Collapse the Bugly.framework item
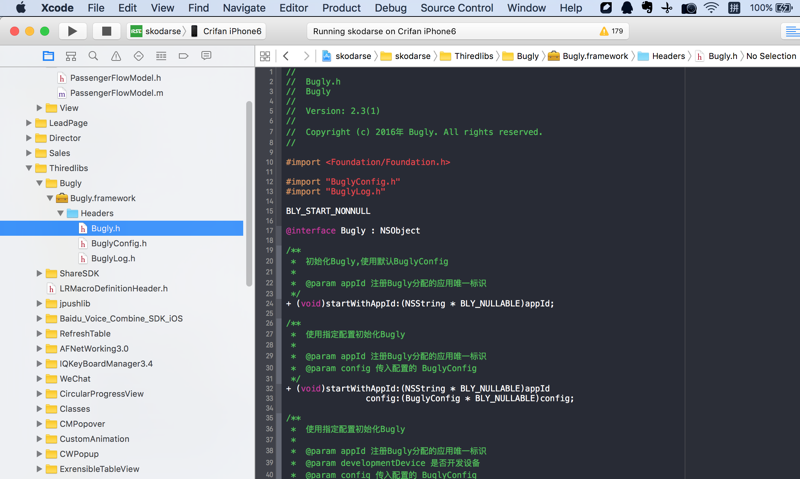Screen dimensions: 800x479 tap(50, 198)
